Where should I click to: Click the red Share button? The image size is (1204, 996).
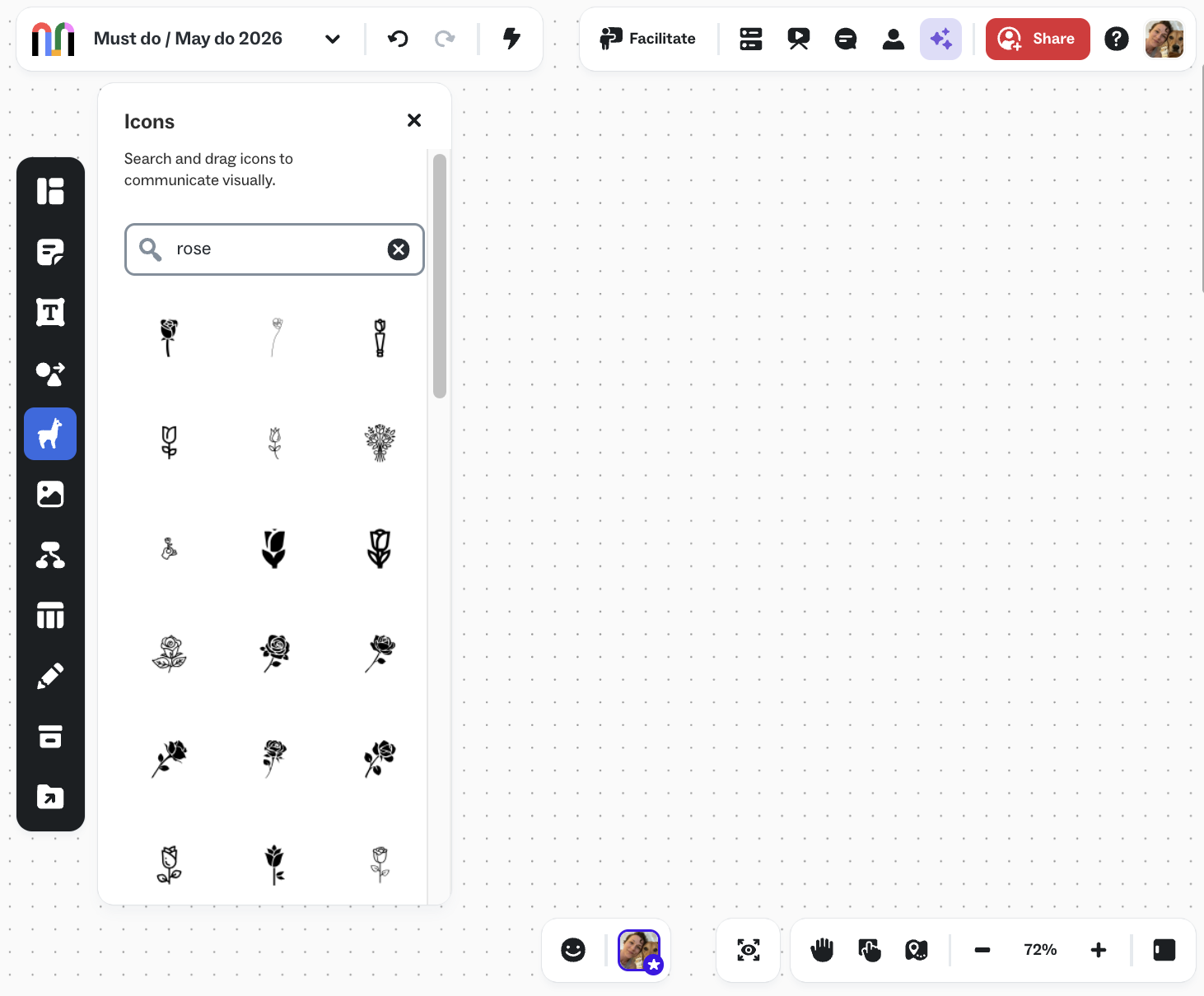[x=1038, y=39]
